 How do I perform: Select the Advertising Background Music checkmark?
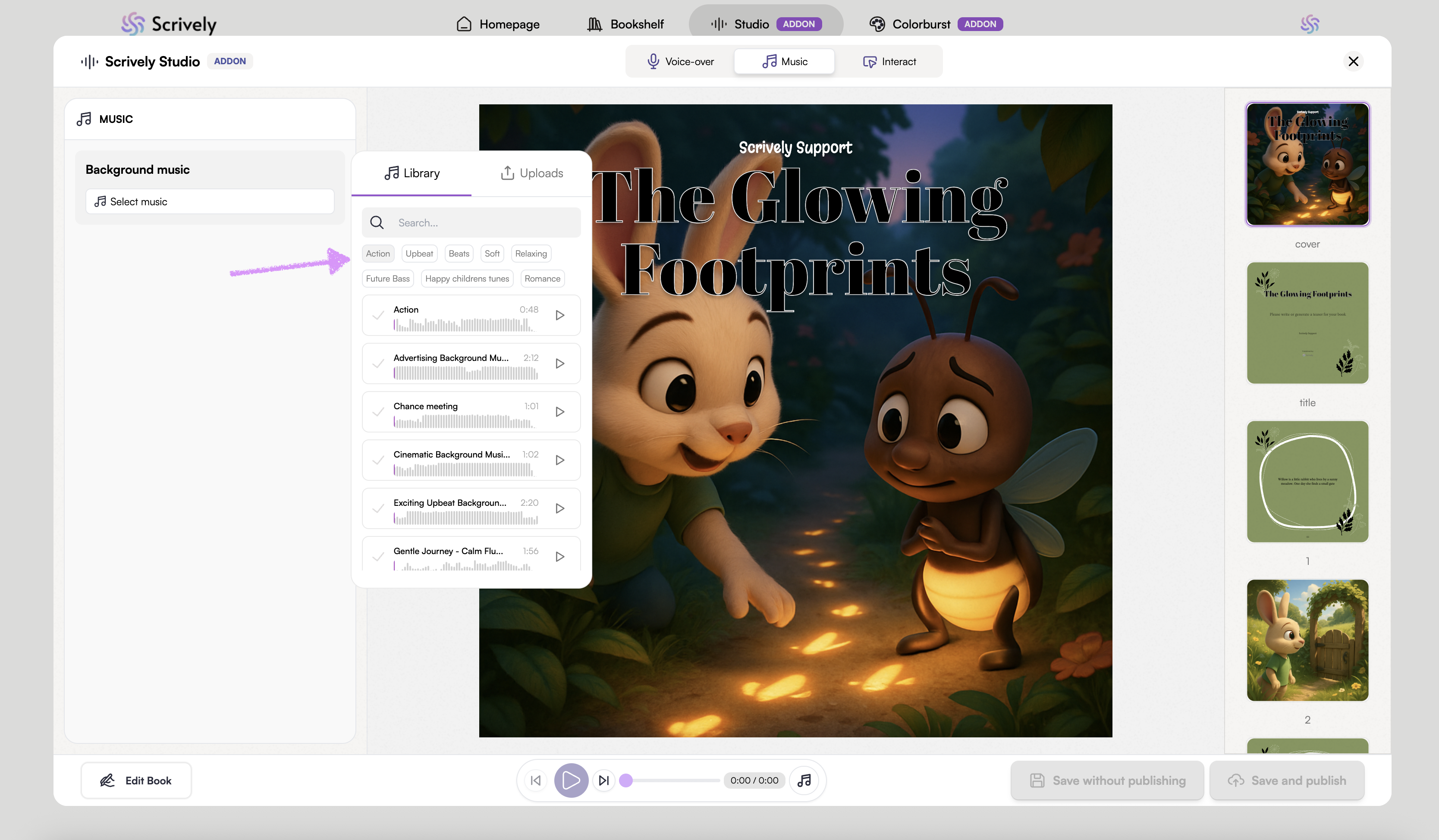coord(378,363)
